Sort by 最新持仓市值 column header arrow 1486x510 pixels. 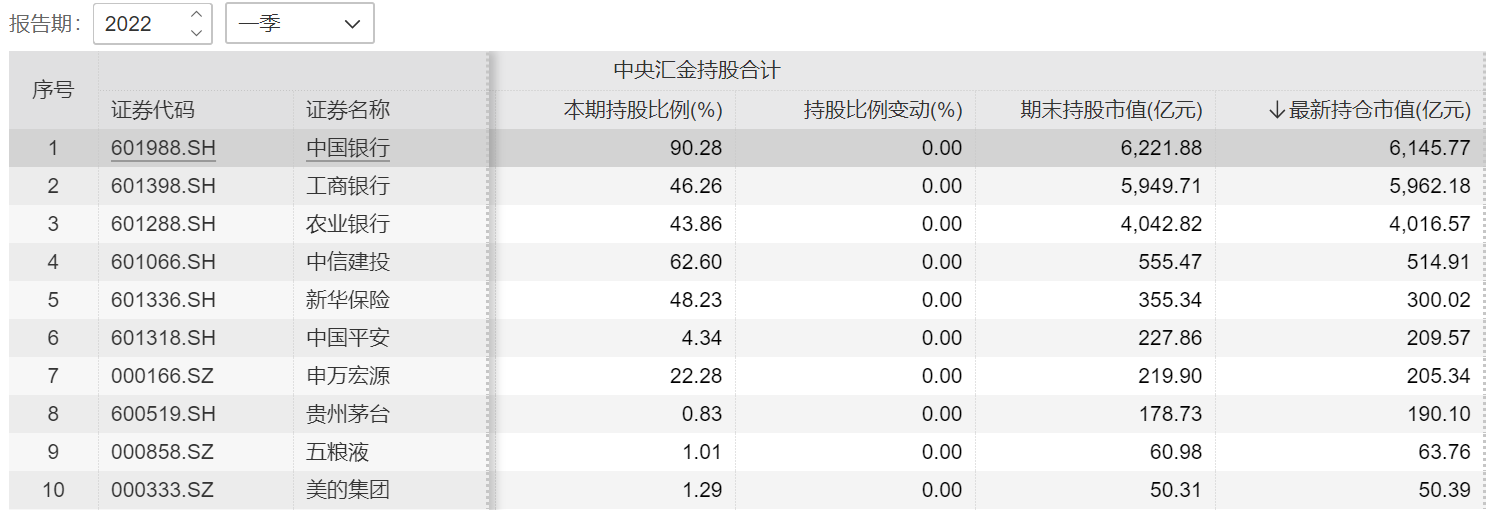[x=1275, y=110]
